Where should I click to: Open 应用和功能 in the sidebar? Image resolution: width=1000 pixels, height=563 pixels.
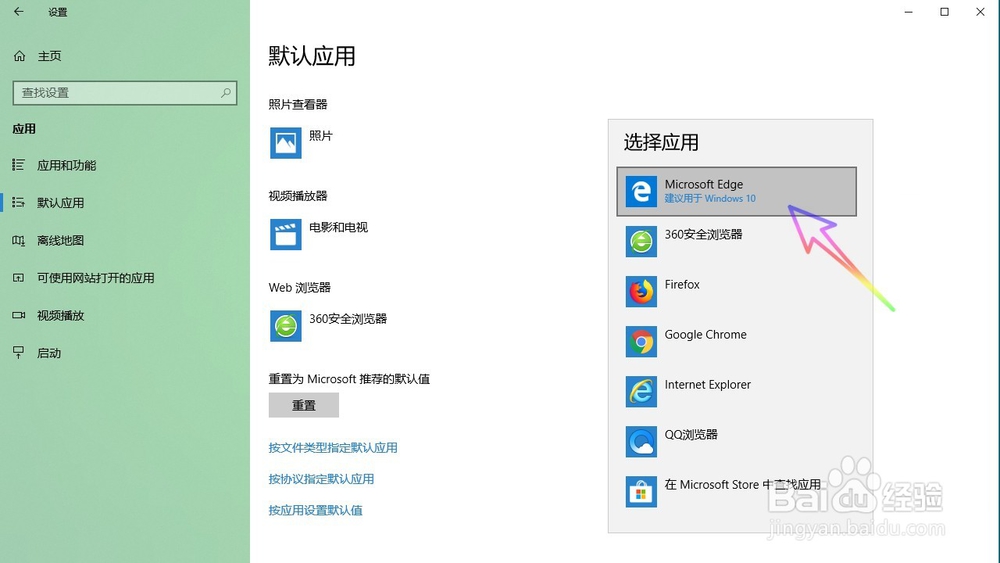pos(66,165)
